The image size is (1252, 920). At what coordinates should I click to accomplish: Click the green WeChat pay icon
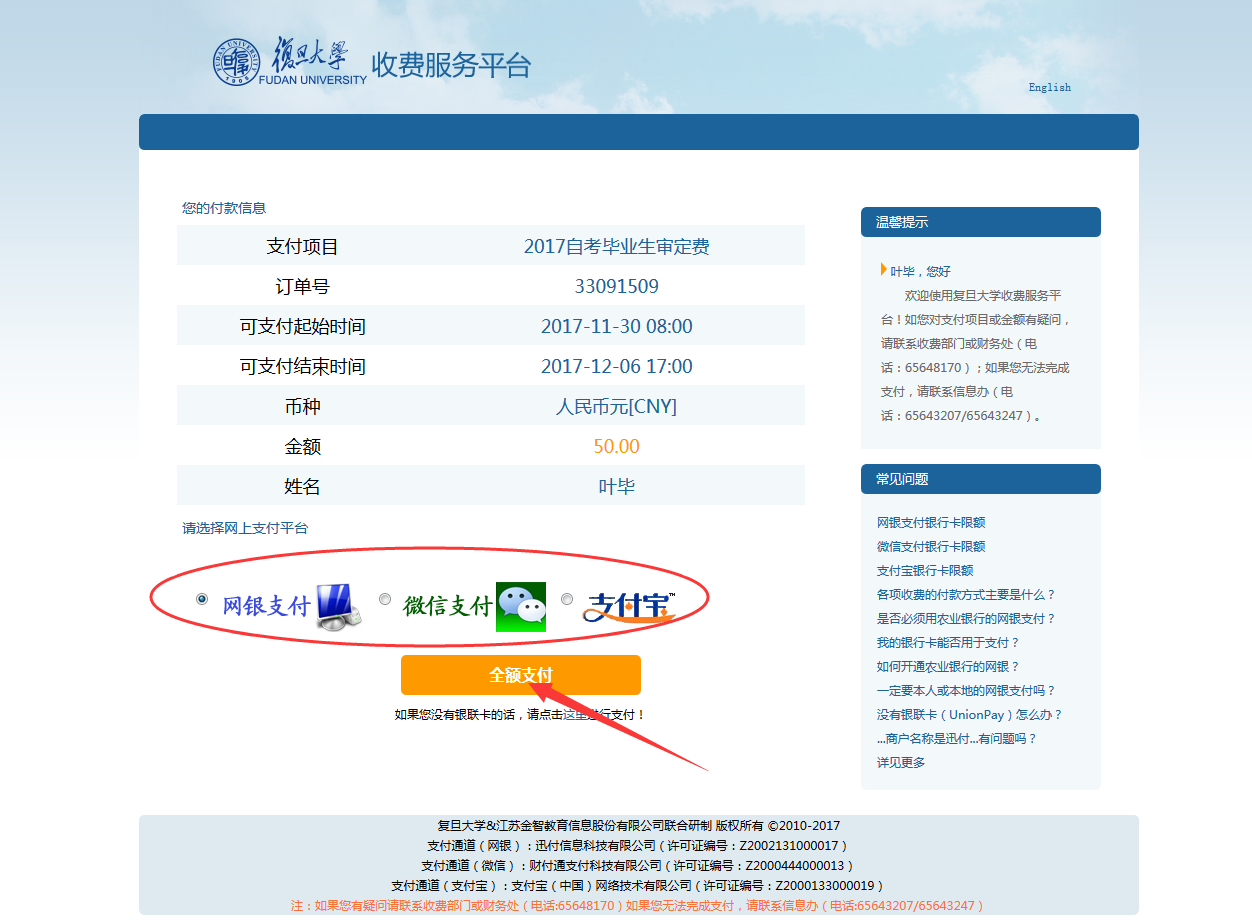pos(521,606)
